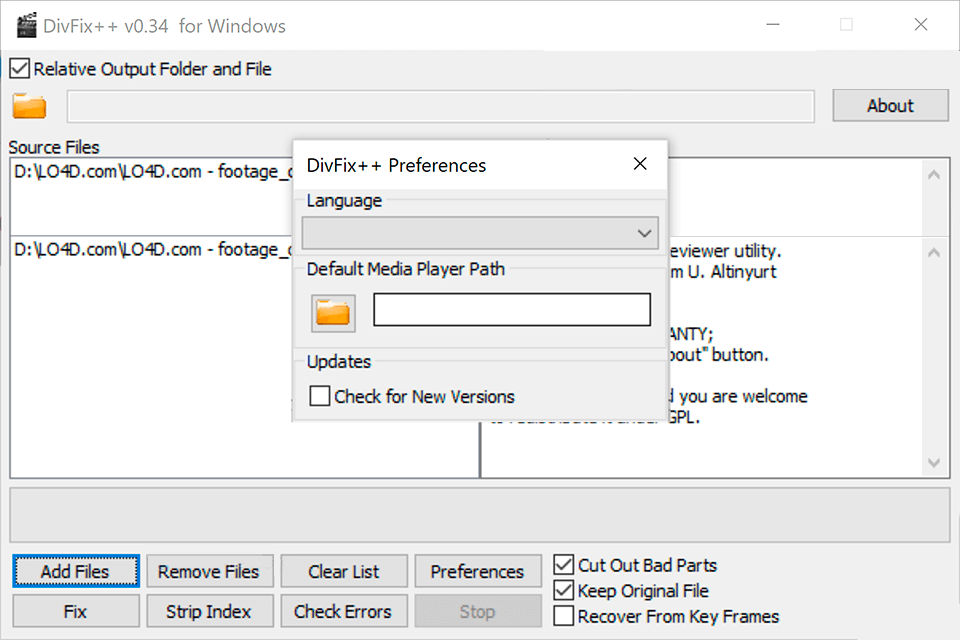The image size is (960, 640).
Task: Open the Preferences dialog button
Action: tap(477, 571)
